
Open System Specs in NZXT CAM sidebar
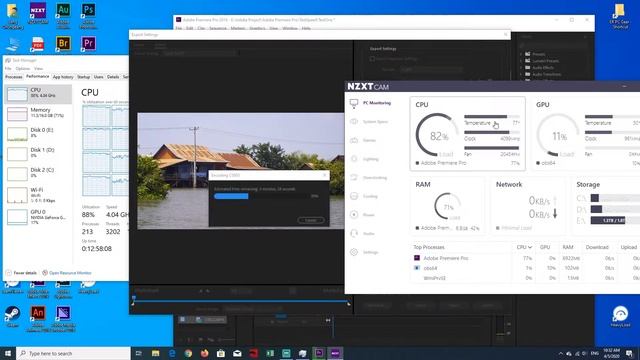tap(369, 122)
